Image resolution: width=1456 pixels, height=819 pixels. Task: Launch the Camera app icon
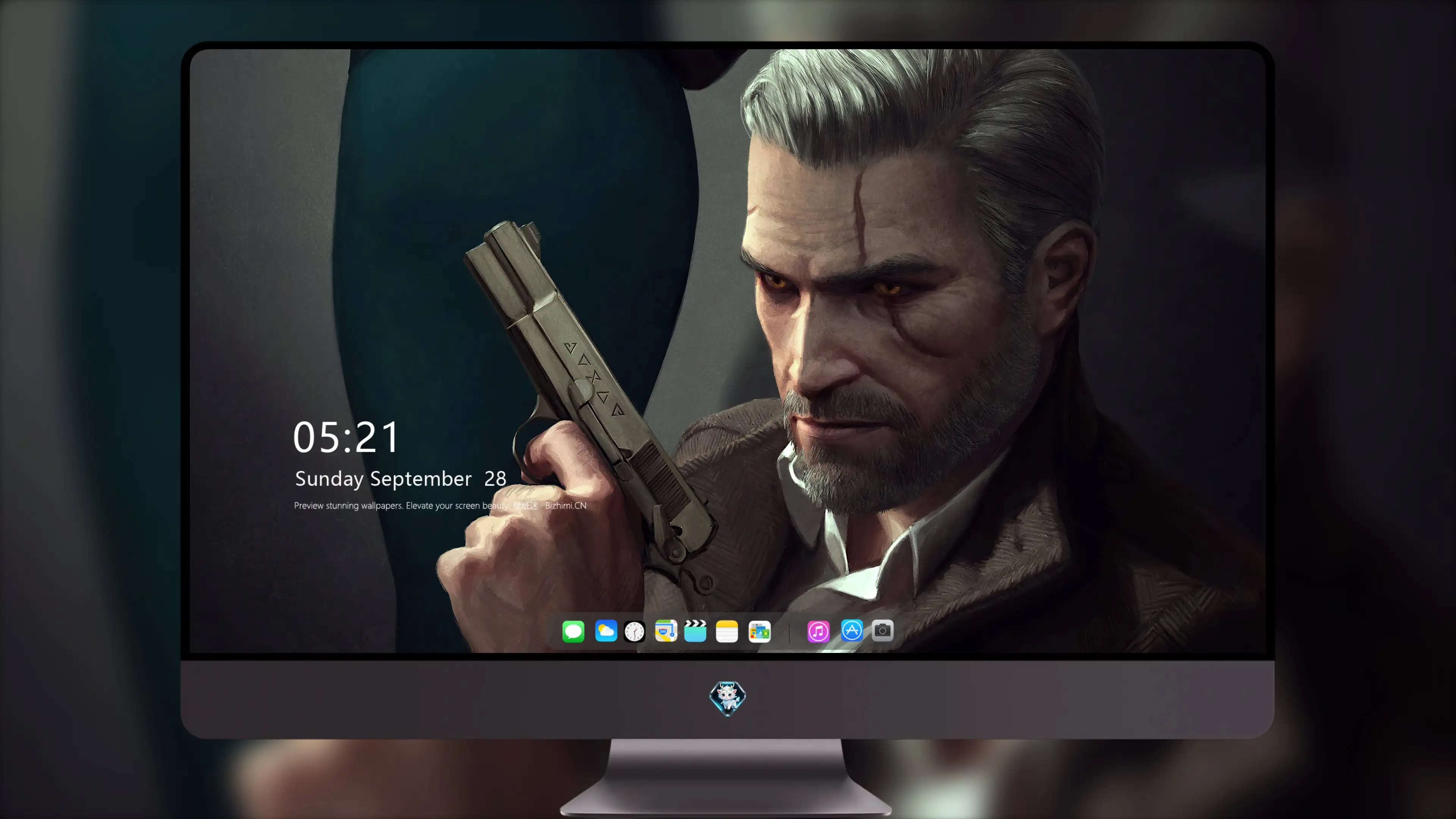pyautogui.click(x=882, y=631)
